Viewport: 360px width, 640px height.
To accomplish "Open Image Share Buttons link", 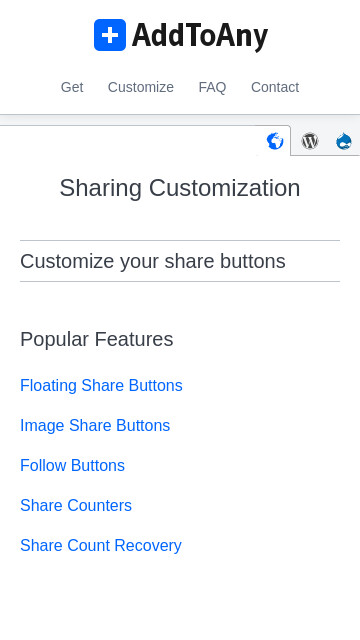I will click(95, 425).
